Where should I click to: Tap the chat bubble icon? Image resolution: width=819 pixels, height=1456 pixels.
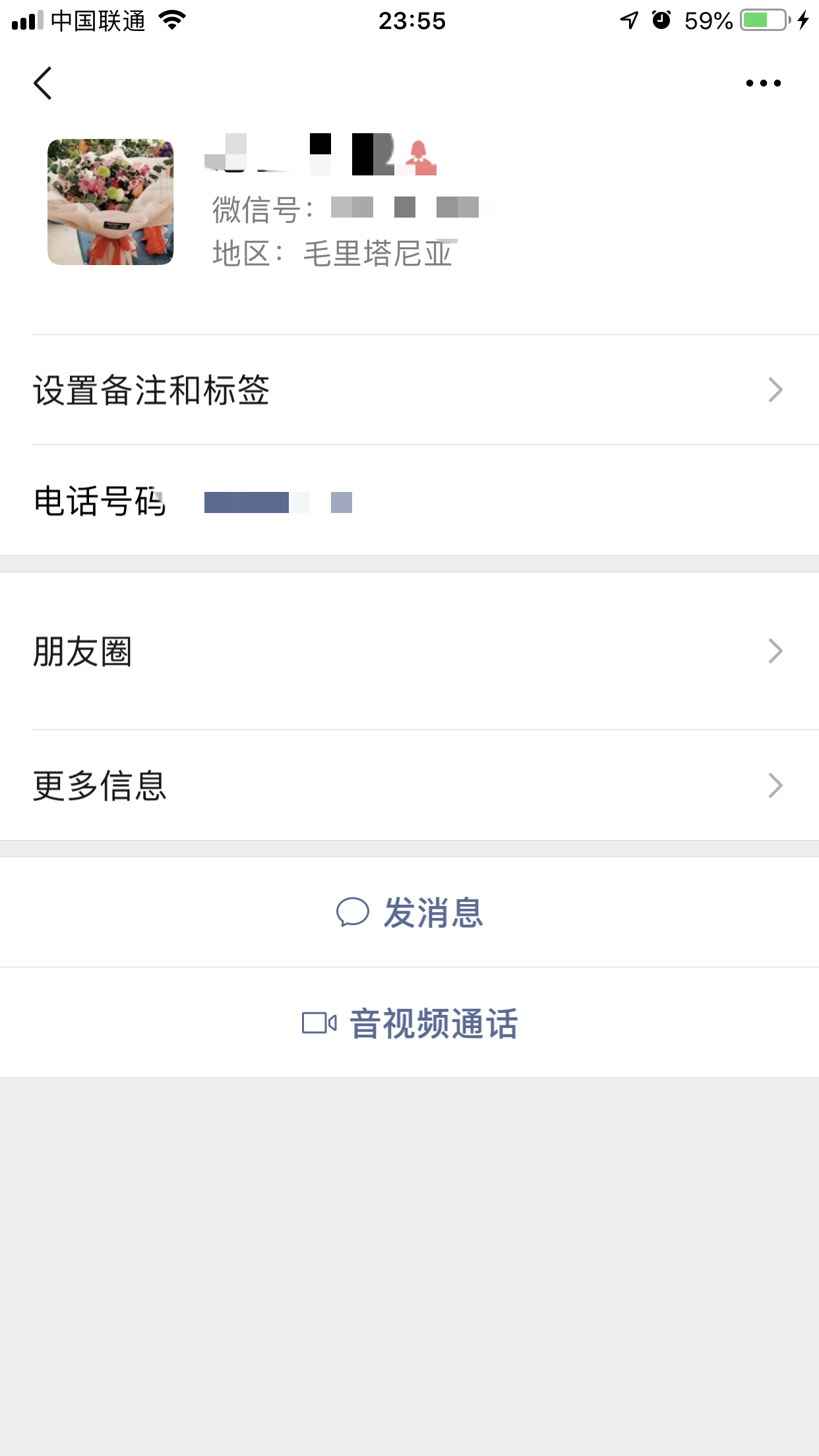point(352,913)
